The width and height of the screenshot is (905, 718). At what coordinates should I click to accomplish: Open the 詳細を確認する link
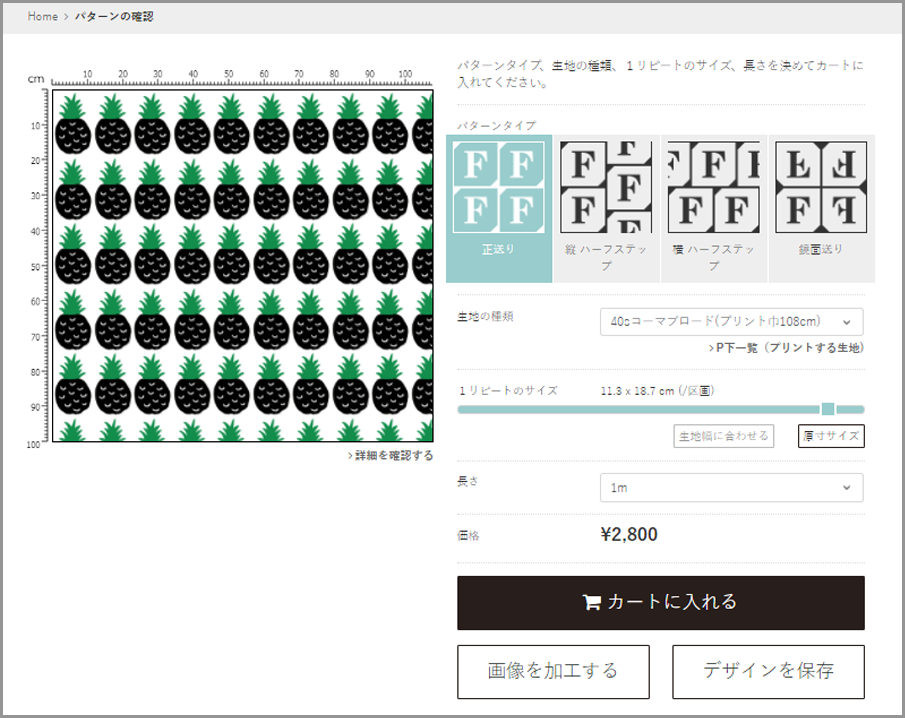390,455
